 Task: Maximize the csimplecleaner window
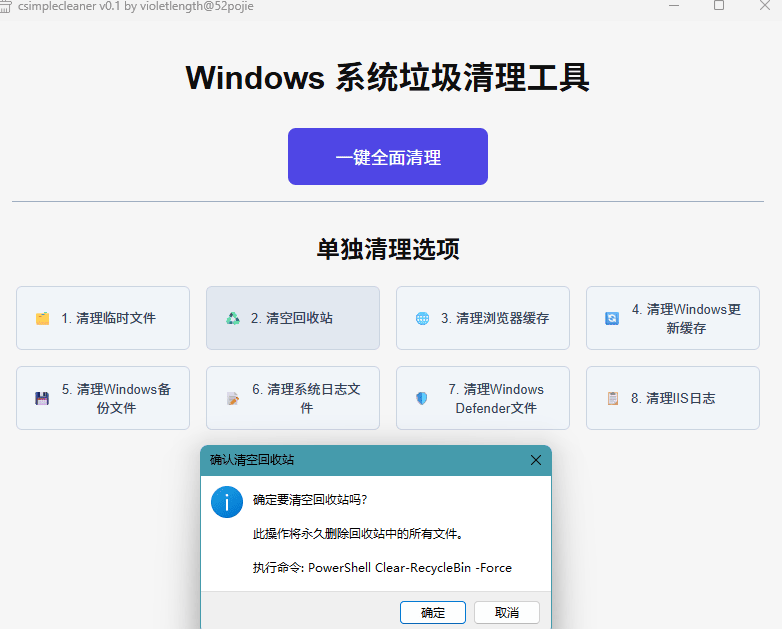coord(719,5)
